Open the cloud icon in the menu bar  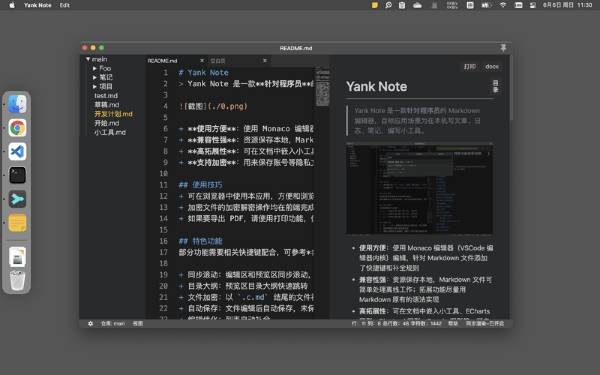pyautogui.click(x=417, y=5)
